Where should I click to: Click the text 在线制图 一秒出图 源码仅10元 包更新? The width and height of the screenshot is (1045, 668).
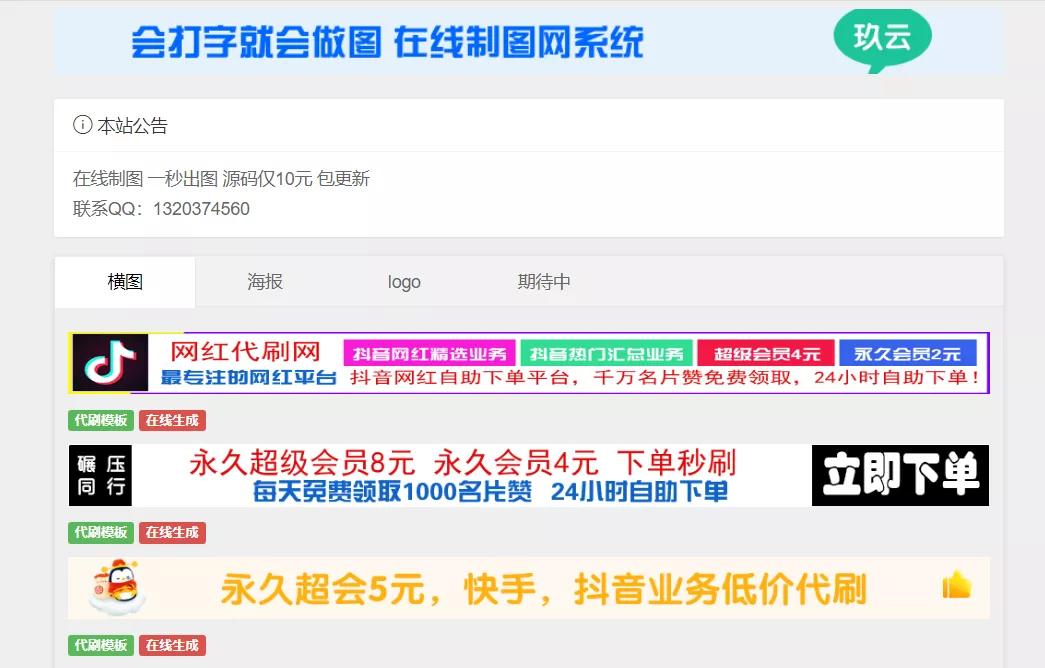click(221, 179)
